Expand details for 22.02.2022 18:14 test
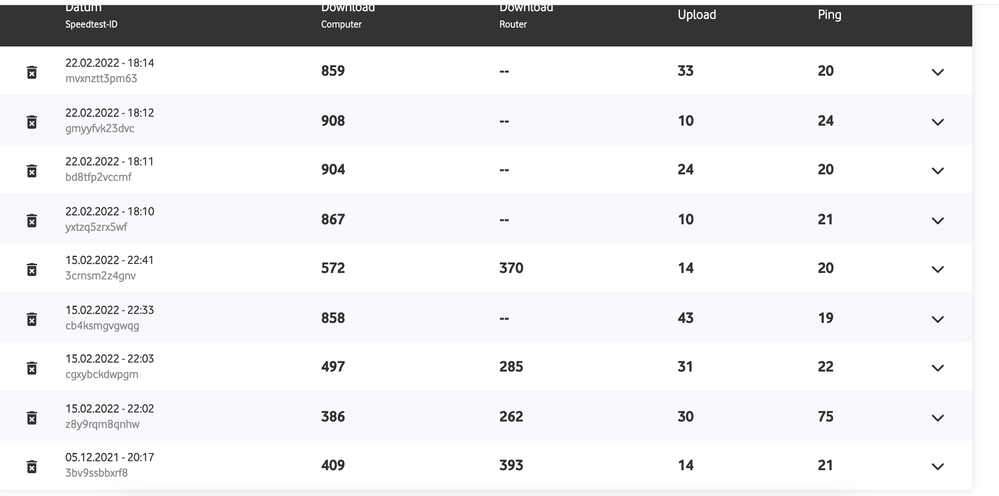Viewport: 999px width, 496px height. (x=937, y=72)
